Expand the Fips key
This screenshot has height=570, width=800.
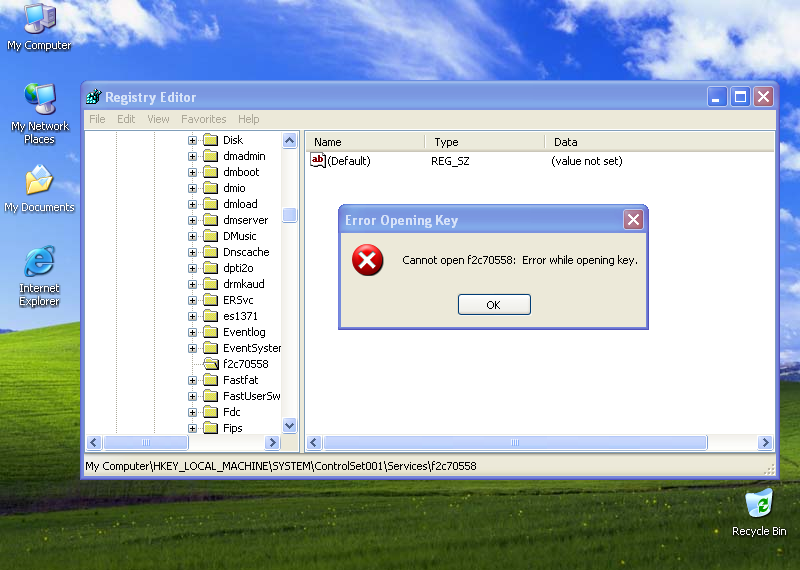(x=192, y=428)
